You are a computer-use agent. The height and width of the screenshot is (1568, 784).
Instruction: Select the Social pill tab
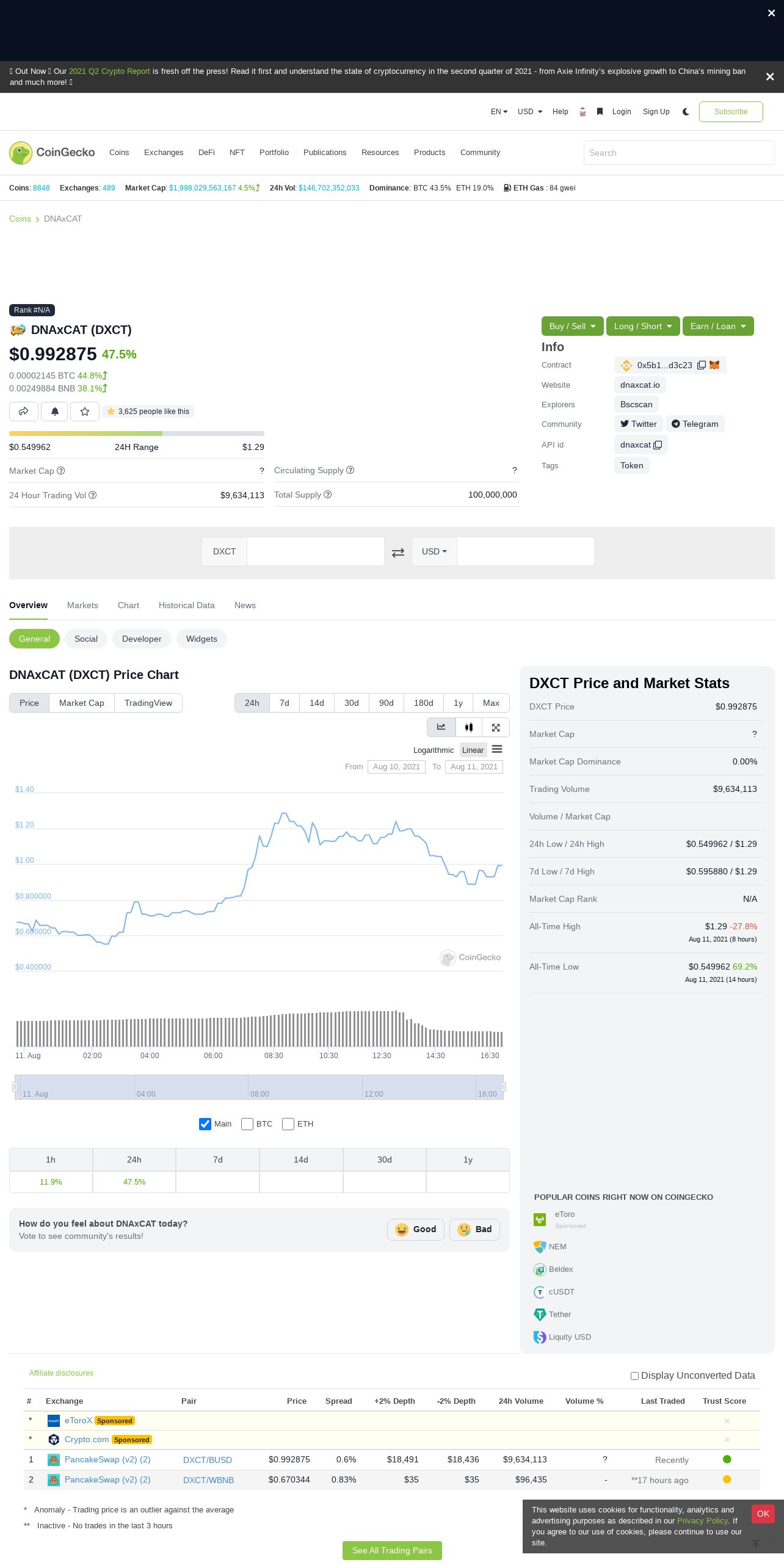click(x=86, y=639)
